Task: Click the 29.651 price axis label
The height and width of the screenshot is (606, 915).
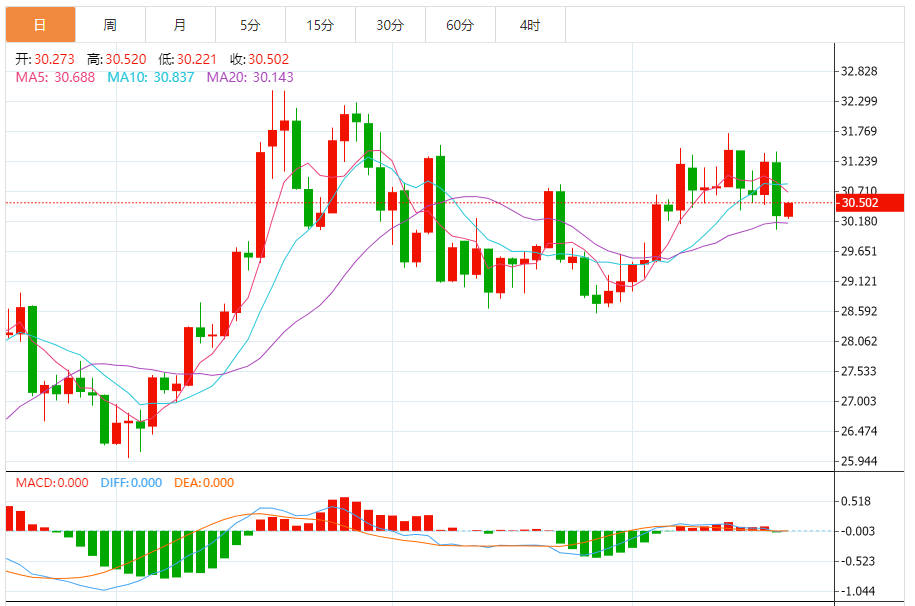Action: pyautogui.click(x=858, y=251)
